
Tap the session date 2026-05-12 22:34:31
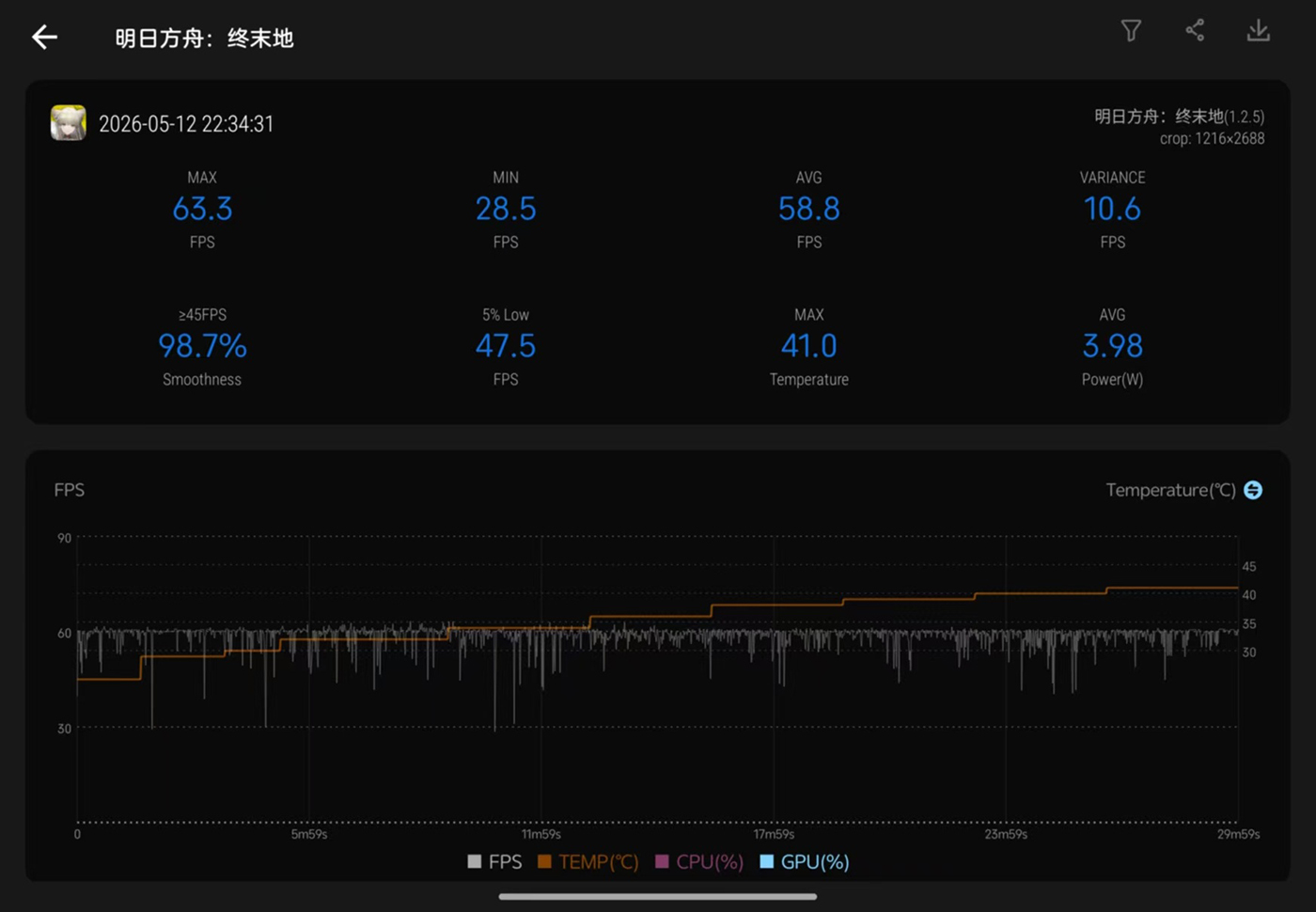(186, 124)
